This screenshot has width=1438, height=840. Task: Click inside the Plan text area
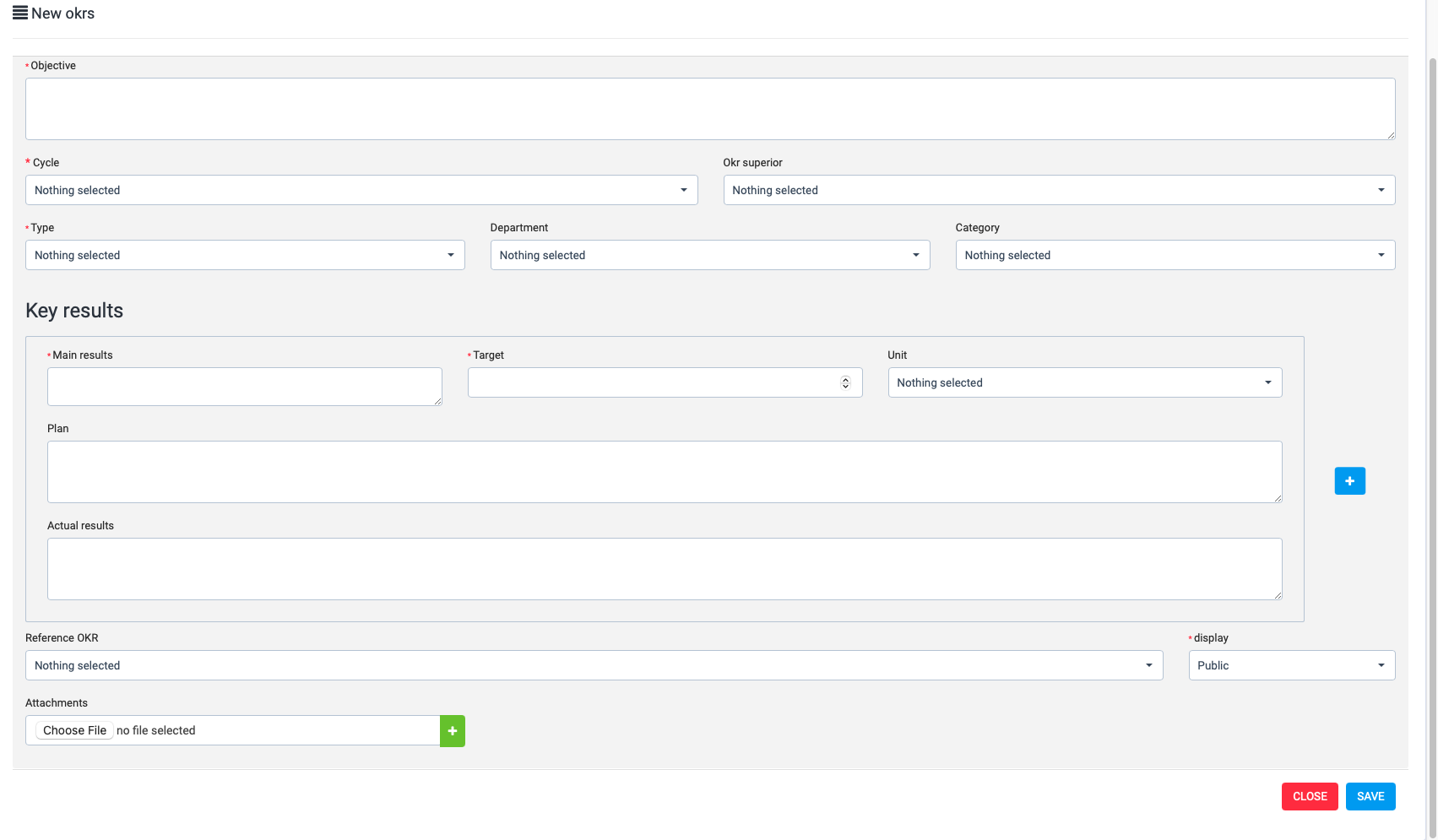(664, 472)
